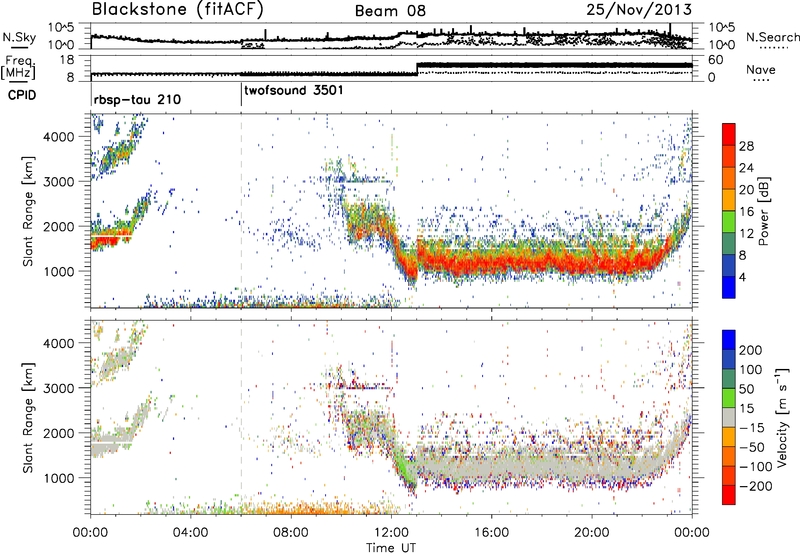Click the dashed CPID-change line in Power panel
The height and width of the screenshot is (554, 800).
(x=241, y=211)
